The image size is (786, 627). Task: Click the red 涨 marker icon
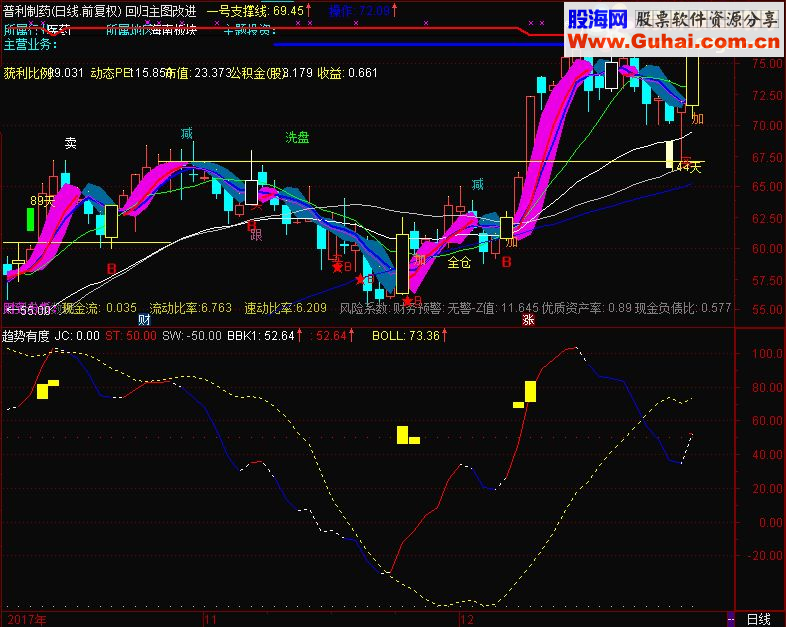click(x=528, y=320)
